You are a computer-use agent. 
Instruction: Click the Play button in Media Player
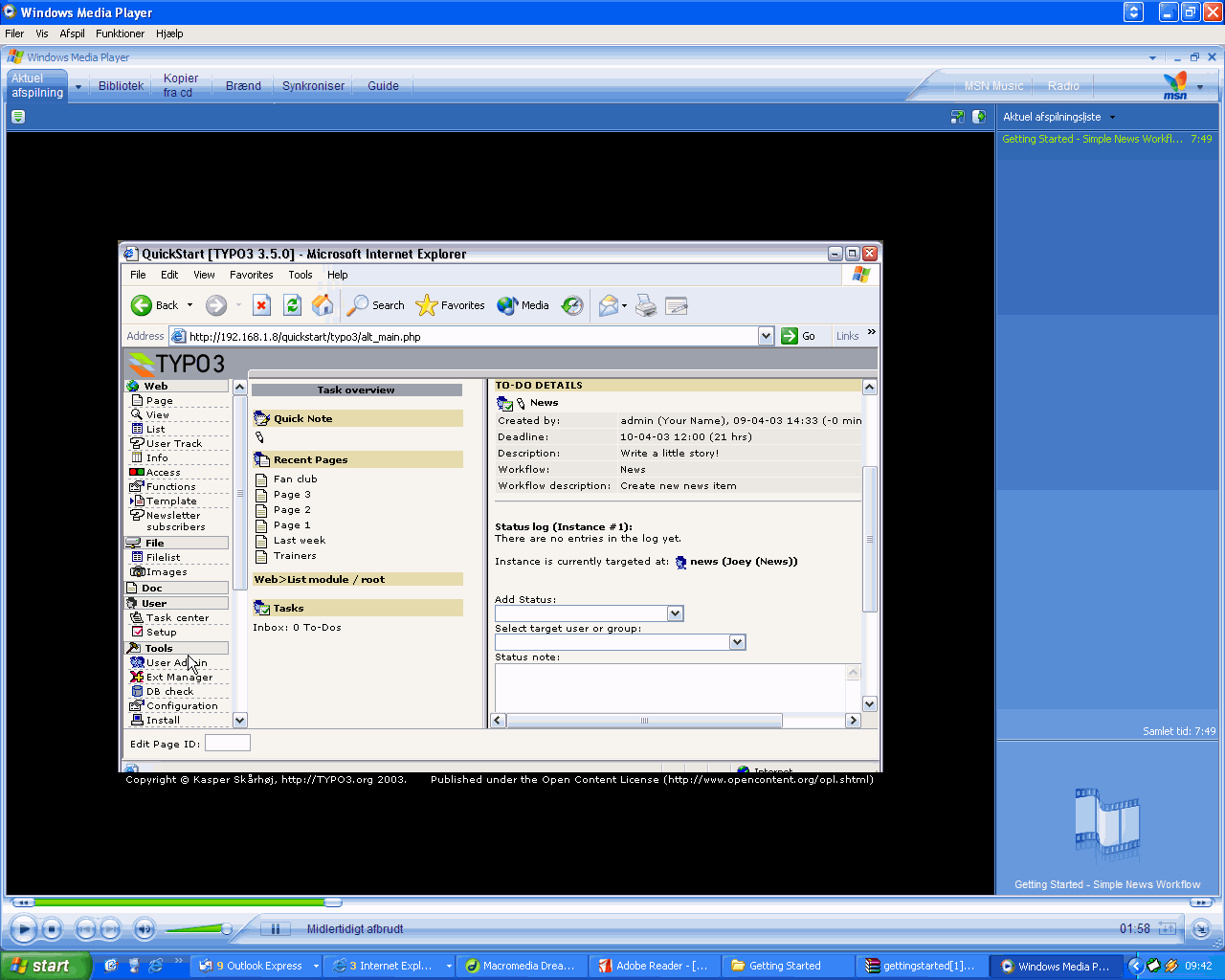(x=23, y=928)
